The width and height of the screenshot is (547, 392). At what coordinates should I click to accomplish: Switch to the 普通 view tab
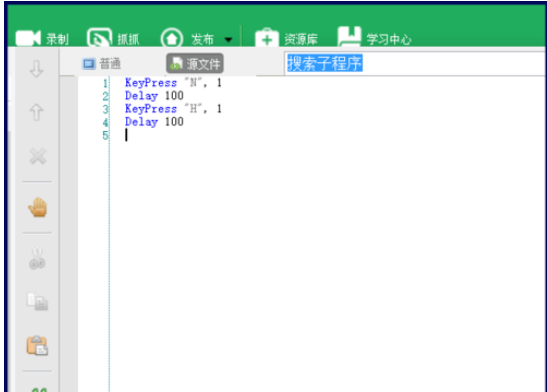[x=102, y=64]
